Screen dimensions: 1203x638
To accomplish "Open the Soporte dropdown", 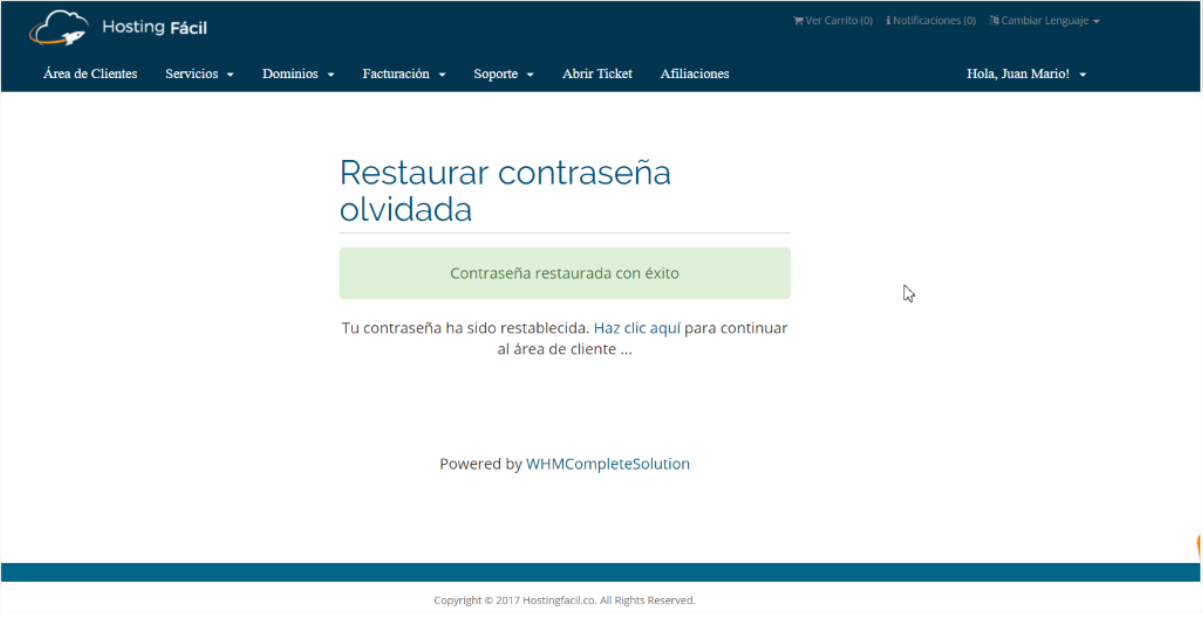I will tap(503, 74).
